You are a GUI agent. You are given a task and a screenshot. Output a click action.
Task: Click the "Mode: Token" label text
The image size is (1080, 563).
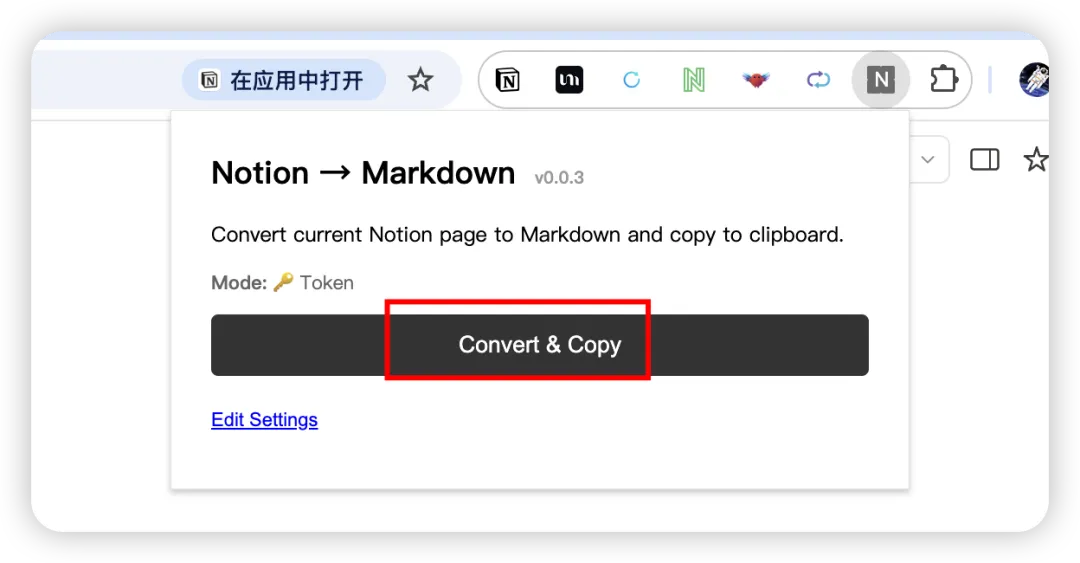[x=282, y=283]
